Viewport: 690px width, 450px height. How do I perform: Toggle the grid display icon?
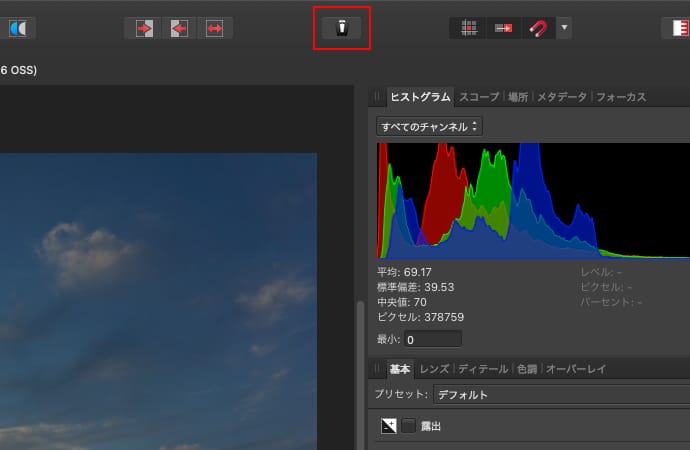click(468, 28)
